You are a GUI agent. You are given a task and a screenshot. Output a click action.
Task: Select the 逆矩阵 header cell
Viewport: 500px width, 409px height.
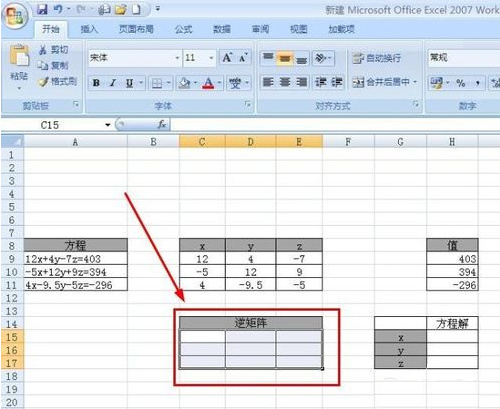pos(251,323)
